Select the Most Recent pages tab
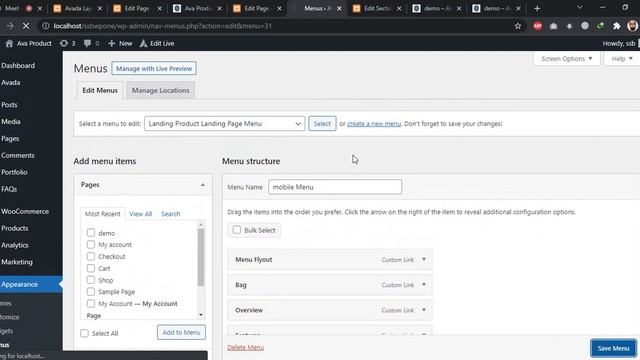The height and width of the screenshot is (360, 640). 102,214
